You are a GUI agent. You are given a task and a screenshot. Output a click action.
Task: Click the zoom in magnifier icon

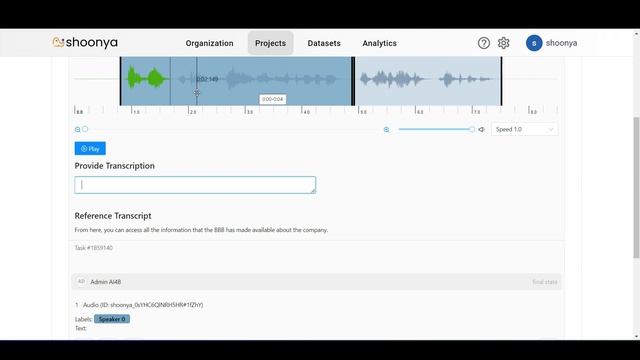(x=387, y=129)
